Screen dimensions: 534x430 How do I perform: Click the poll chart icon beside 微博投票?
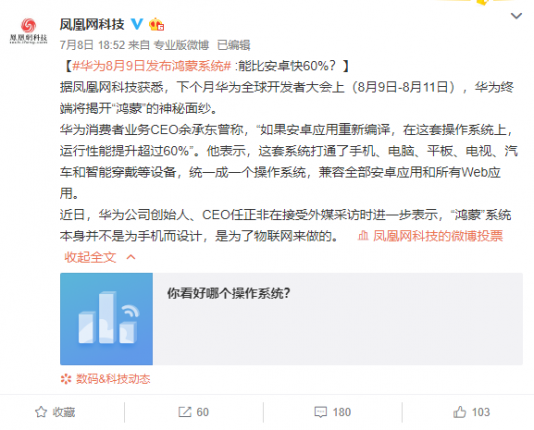tap(363, 236)
